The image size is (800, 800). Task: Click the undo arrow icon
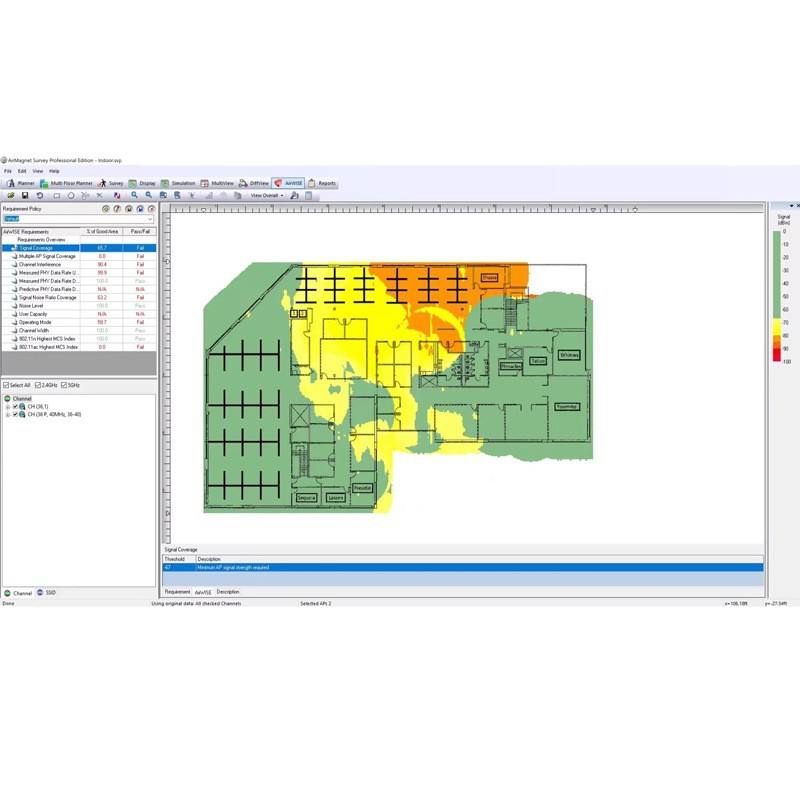[x=40, y=195]
